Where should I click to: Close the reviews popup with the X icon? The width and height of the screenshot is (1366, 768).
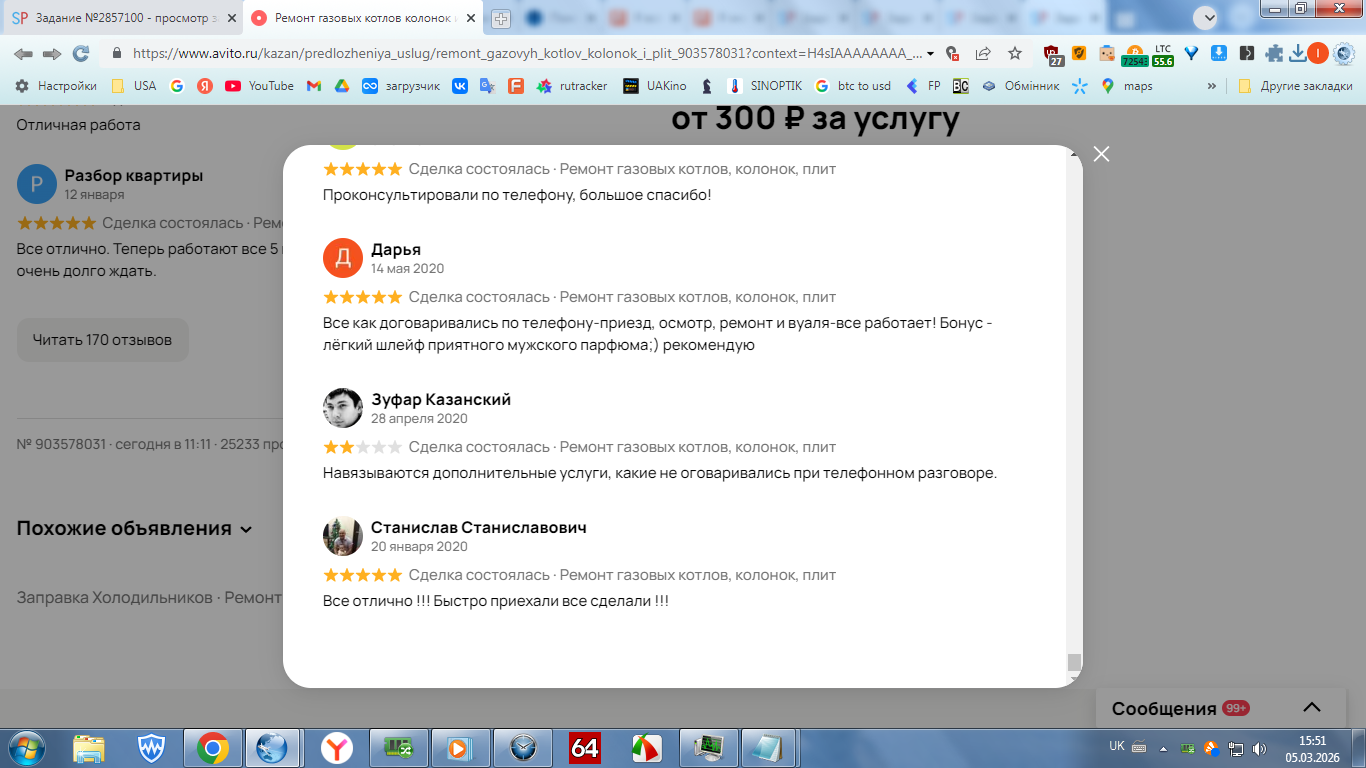point(1101,154)
